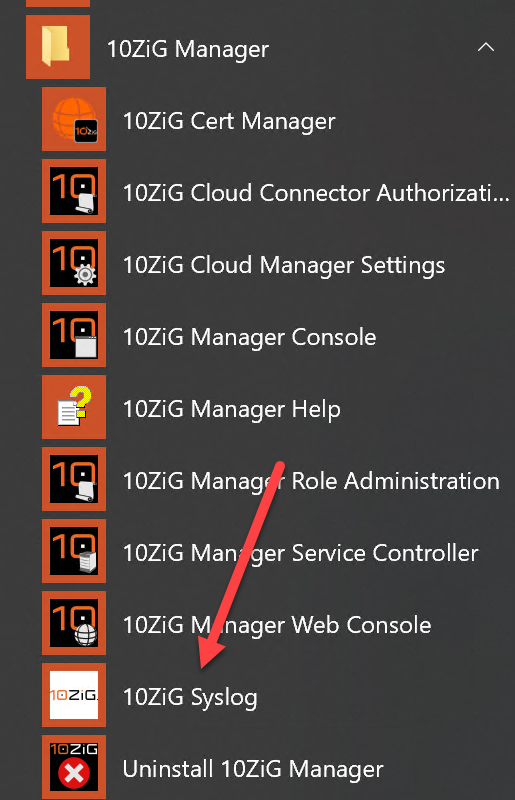Launch 10ZiG Manager Console entry

(x=250, y=337)
